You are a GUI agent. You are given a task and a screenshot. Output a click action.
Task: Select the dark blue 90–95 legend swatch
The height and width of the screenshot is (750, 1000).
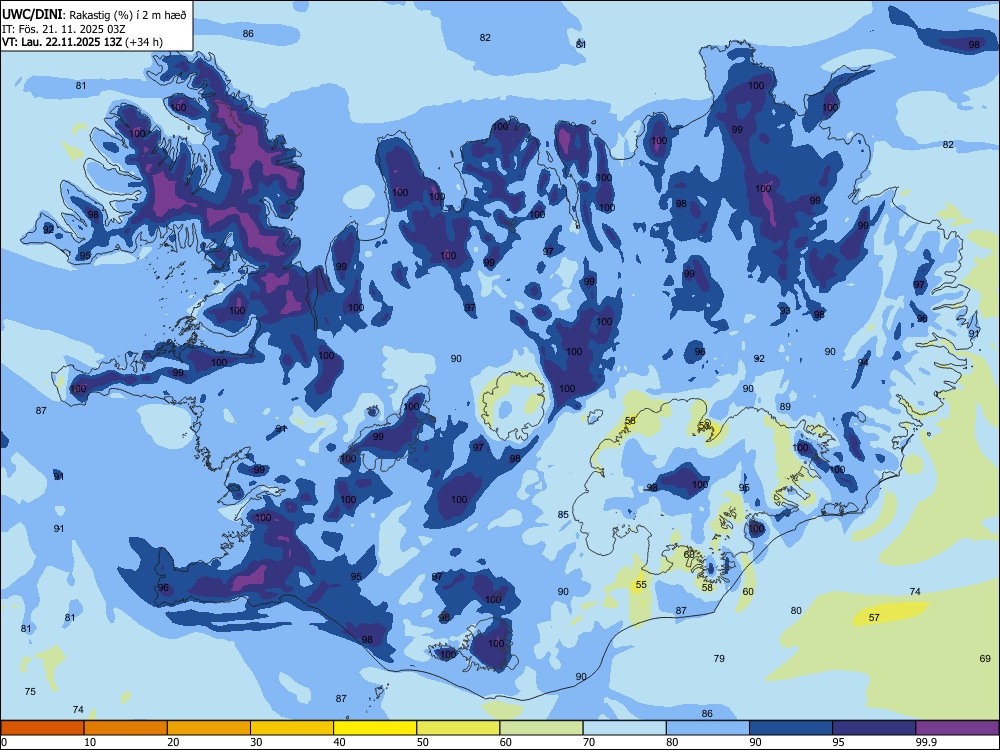coord(791,728)
